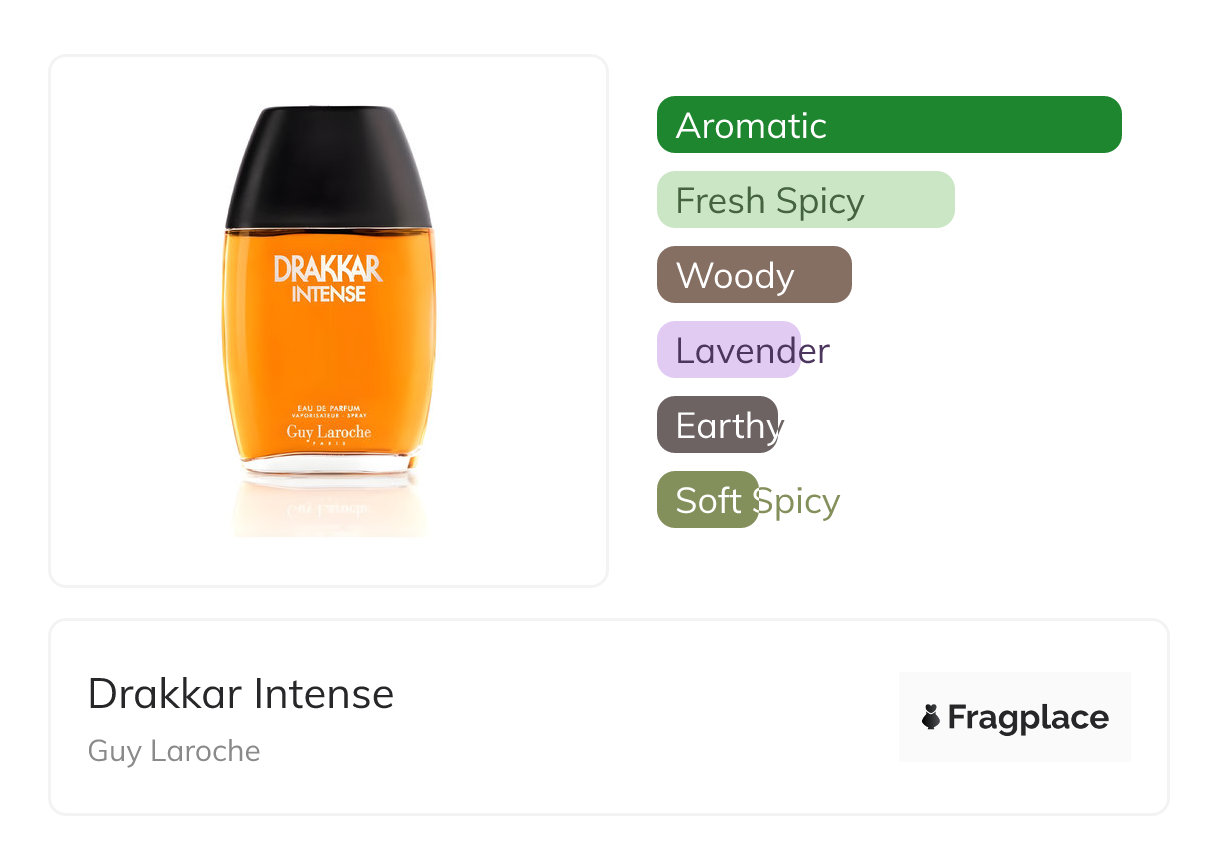Click the small Fragplace perfume bottle icon
Image resolution: width=1218 pixels, height=864 pixels.
pos(931,717)
